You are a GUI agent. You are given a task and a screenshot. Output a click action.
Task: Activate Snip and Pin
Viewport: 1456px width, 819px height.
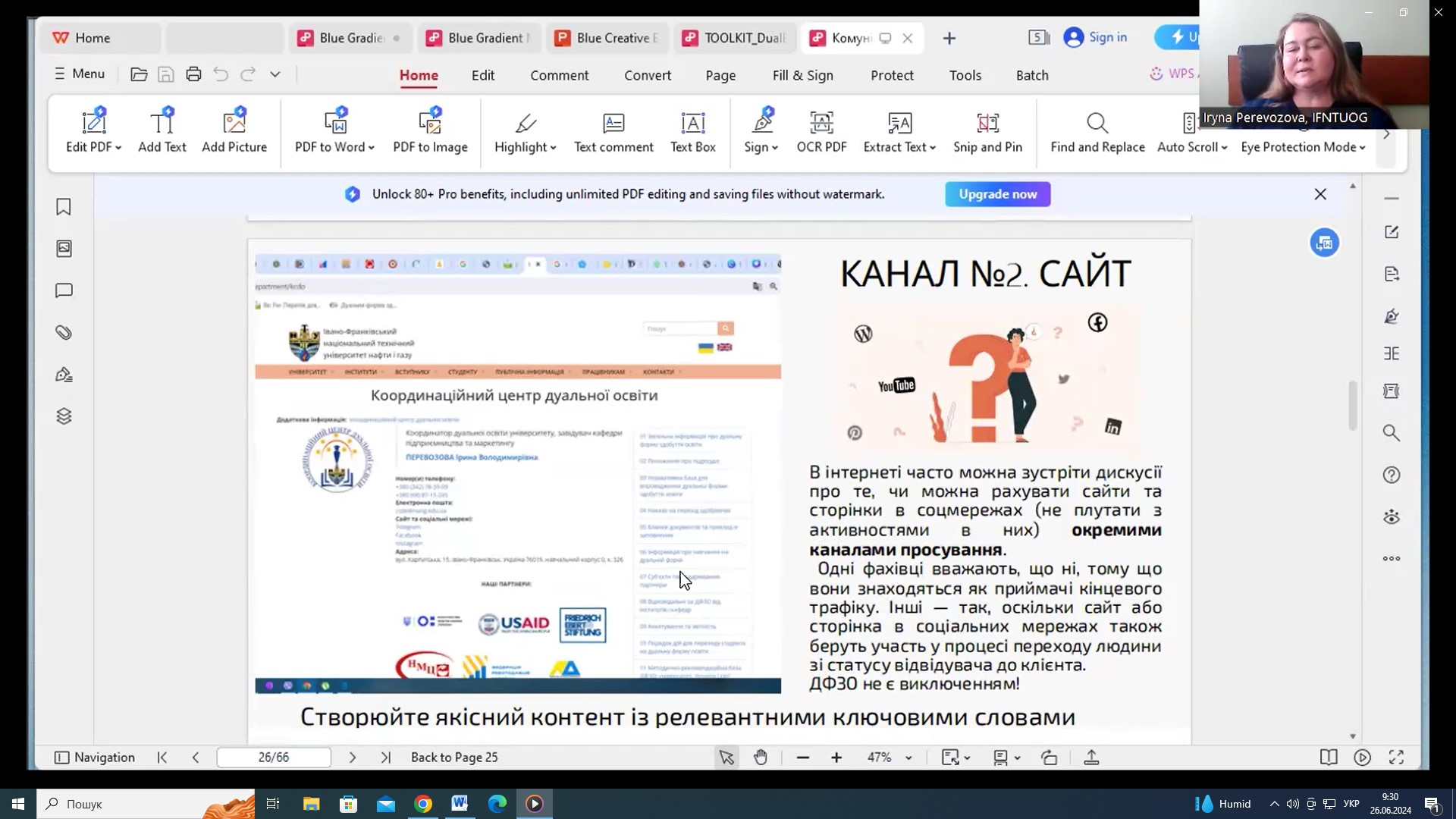click(987, 130)
